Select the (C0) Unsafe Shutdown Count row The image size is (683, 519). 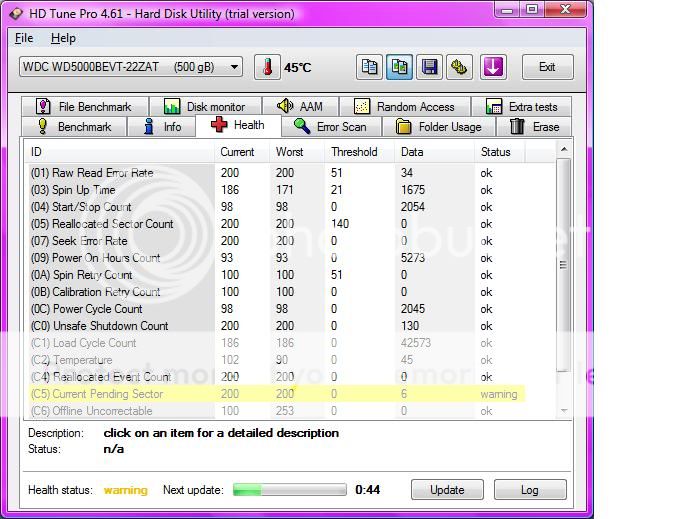(277, 326)
